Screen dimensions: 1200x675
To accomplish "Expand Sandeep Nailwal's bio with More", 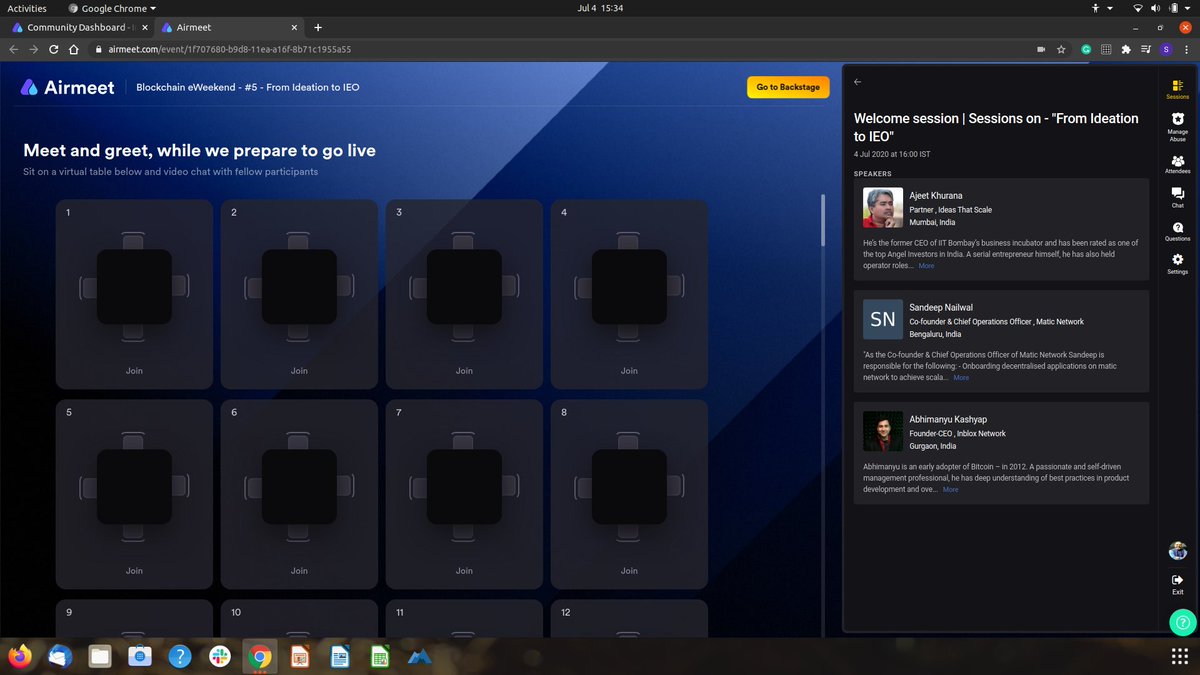I will coord(960,378).
